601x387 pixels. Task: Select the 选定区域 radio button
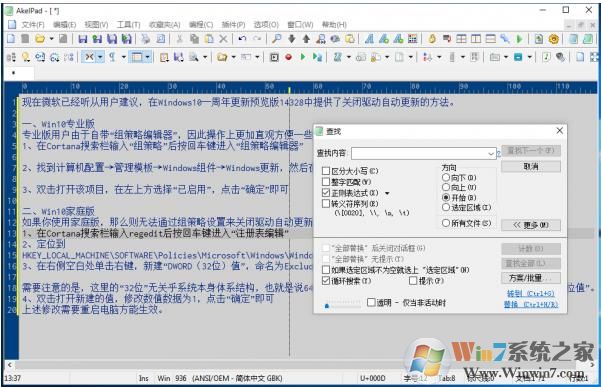pyautogui.click(x=446, y=207)
